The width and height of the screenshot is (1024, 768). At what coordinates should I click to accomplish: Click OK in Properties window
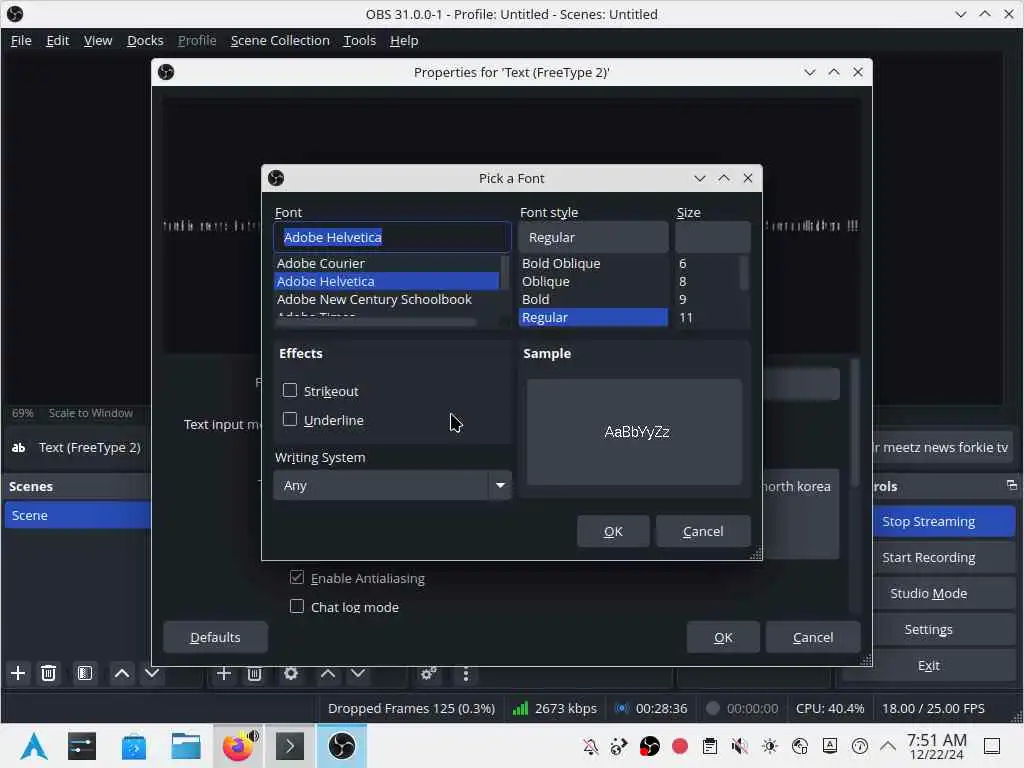pyautogui.click(x=723, y=637)
